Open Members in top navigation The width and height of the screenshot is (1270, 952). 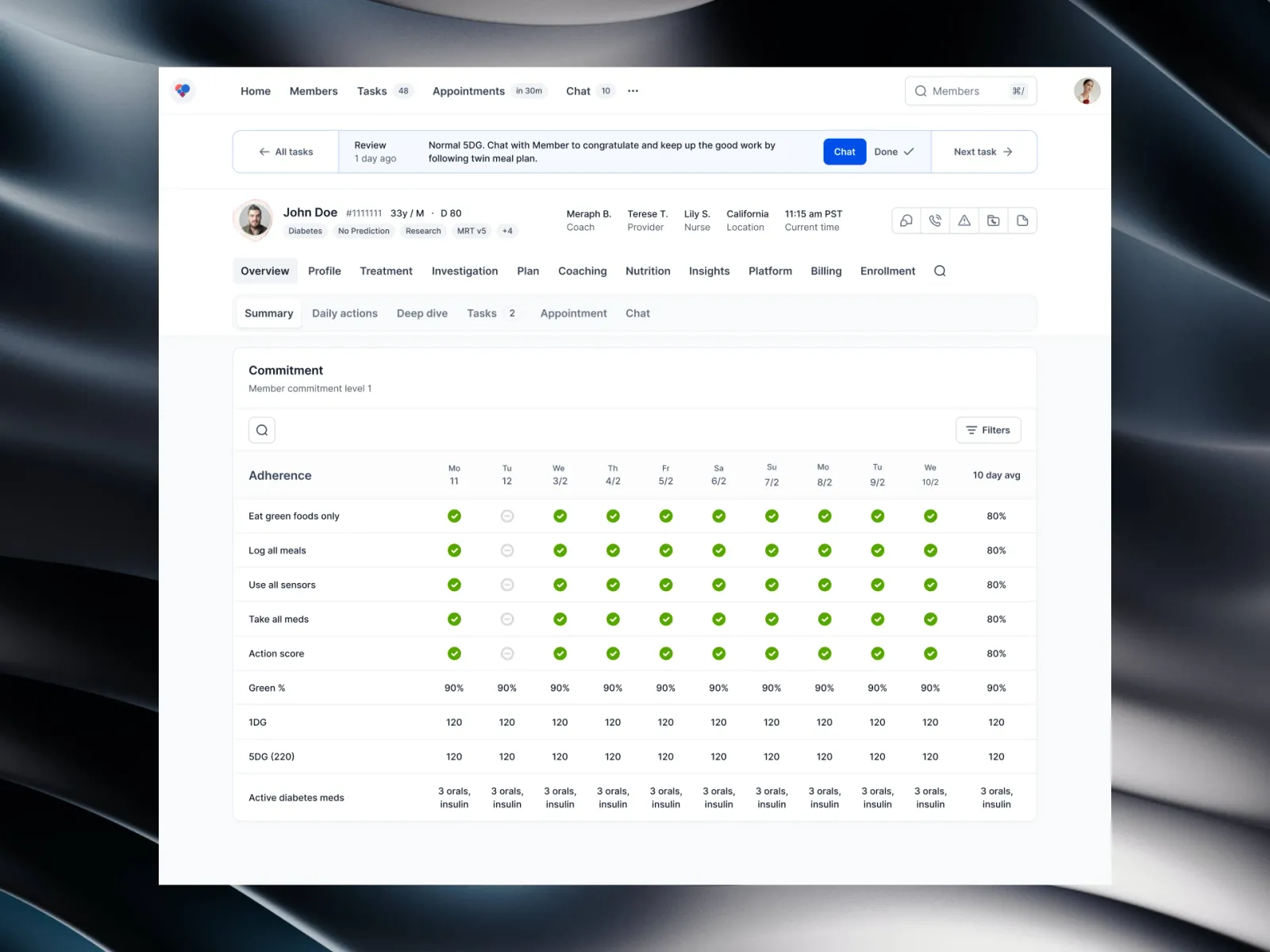click(x=314, y=91)
